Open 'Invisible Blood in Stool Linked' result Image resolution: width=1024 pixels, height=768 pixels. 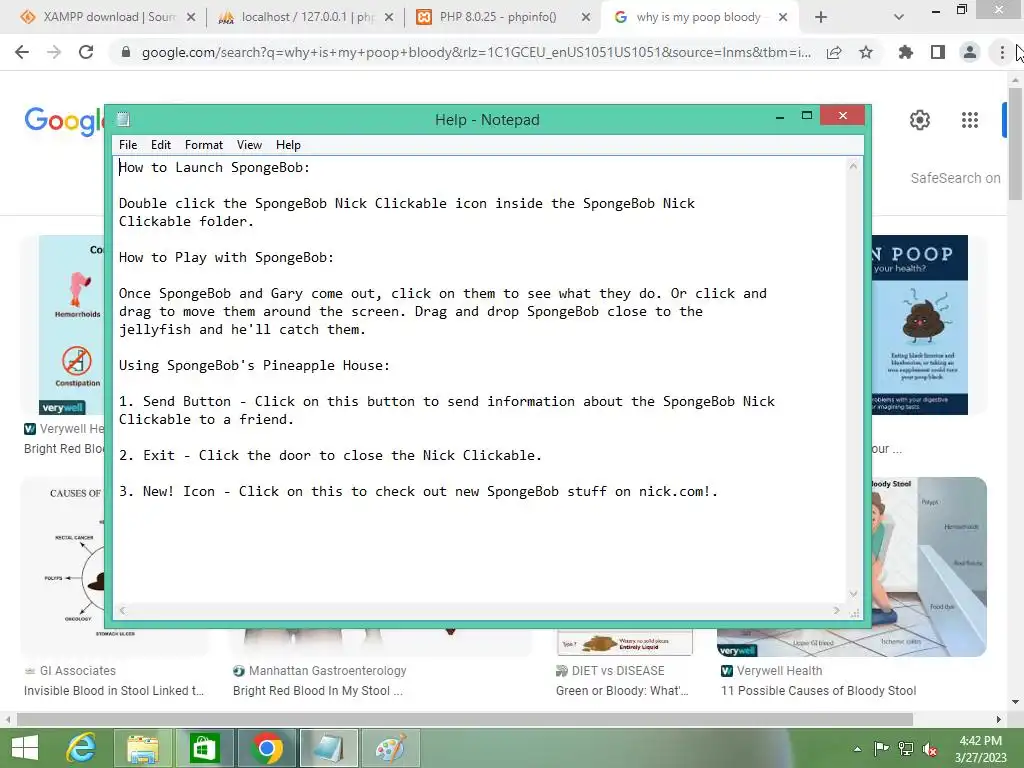[x=114, y=691]
